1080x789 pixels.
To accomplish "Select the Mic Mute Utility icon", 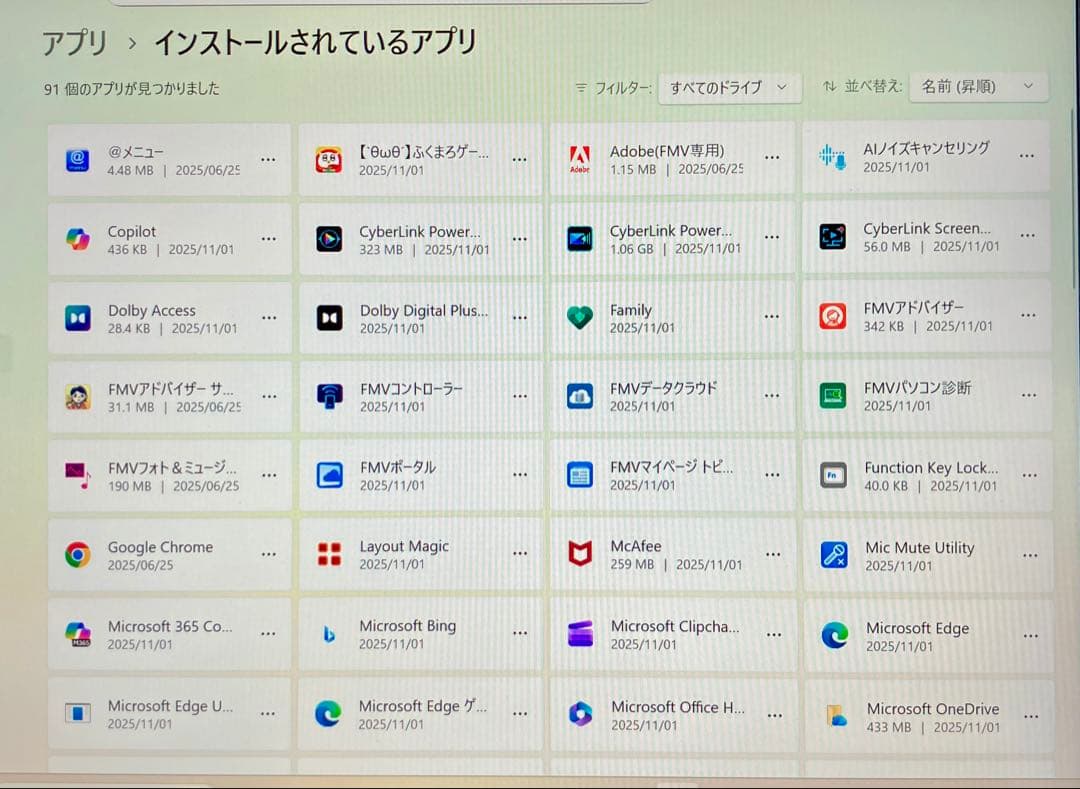I will click(x=833, y=554).
